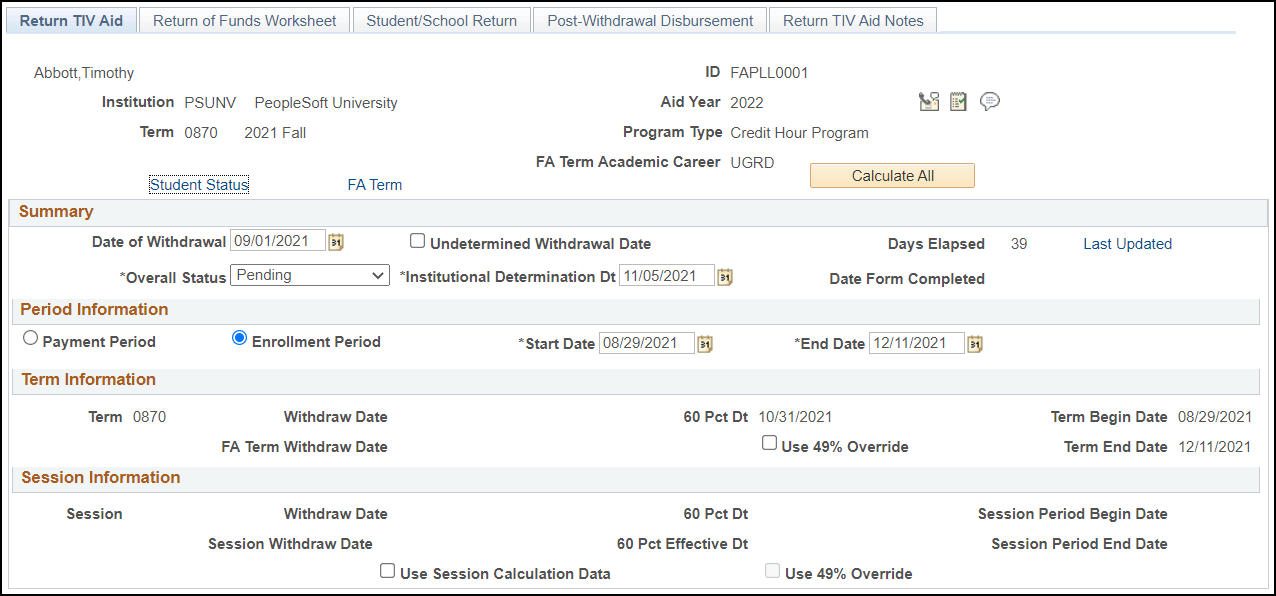This screenshot has height=596, width=1276.
Task: Click the Last Updated link
Action: pos(1127,243)
